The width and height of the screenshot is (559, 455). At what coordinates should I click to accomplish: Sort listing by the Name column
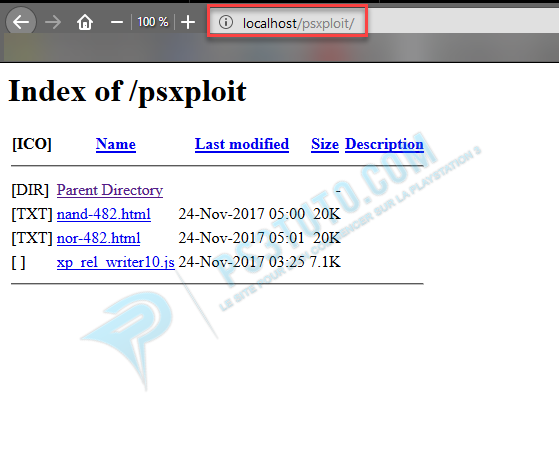pyautogui.click(x=116, y=144)
